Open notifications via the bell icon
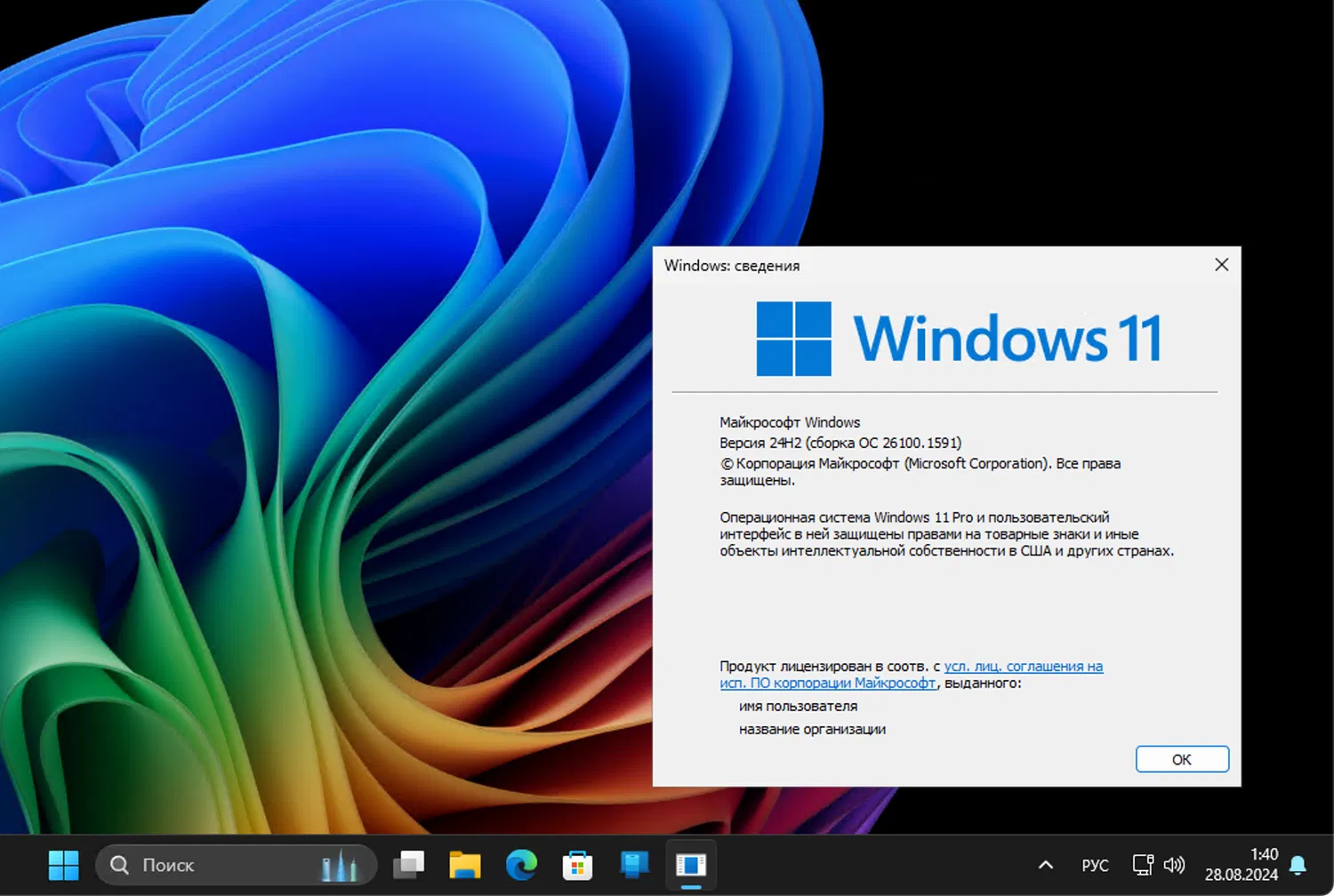This screenshot has height=896, width=1334. [x=1299, y=865]
